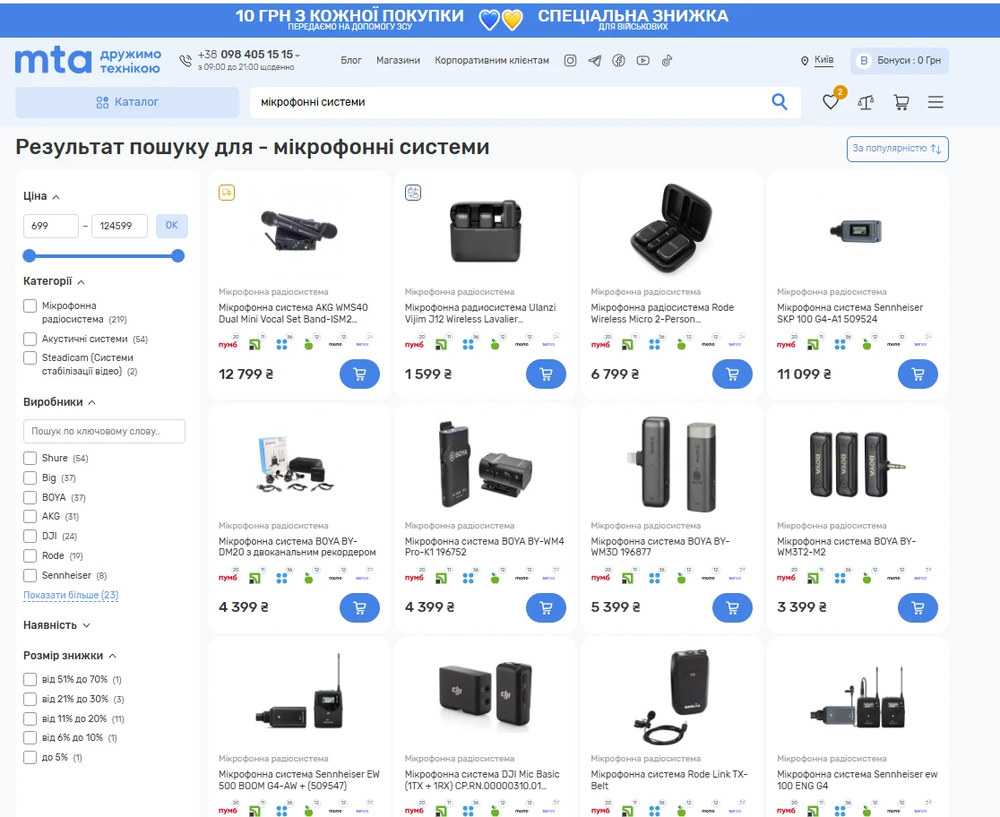Image resolution: width=1000 pixels, height=817 pixels.
Task: Open the Telegram channel icon
Action: 594,61
